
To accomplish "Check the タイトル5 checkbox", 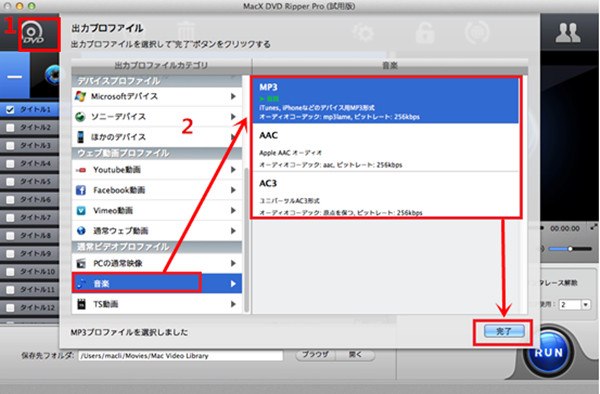I will tap(10, 182).
